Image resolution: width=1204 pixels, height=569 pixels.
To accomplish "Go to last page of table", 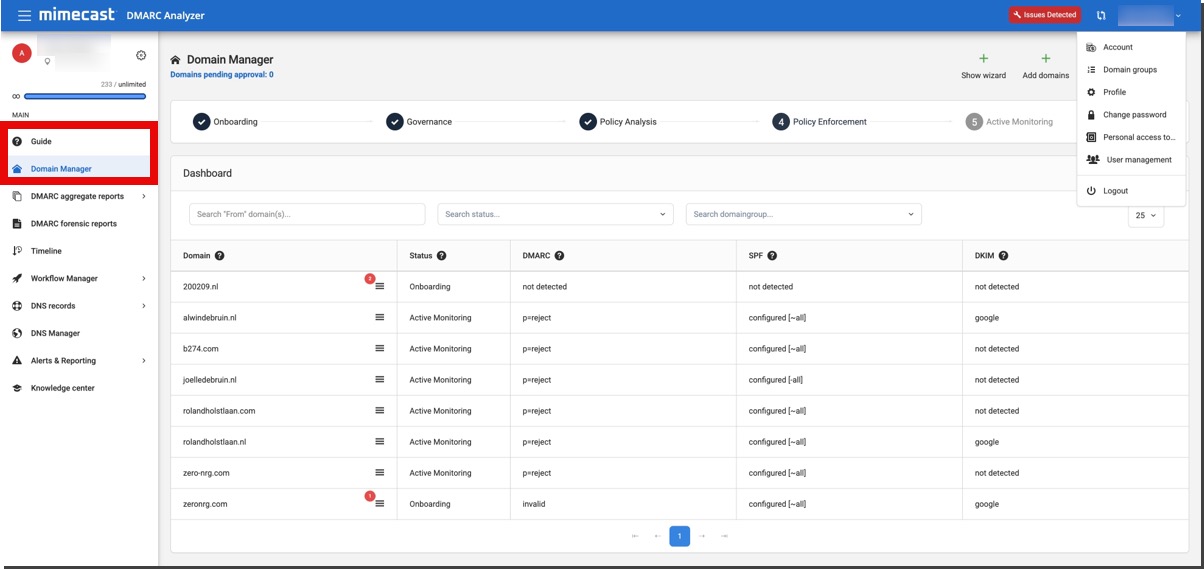I will tap(724, 537).
